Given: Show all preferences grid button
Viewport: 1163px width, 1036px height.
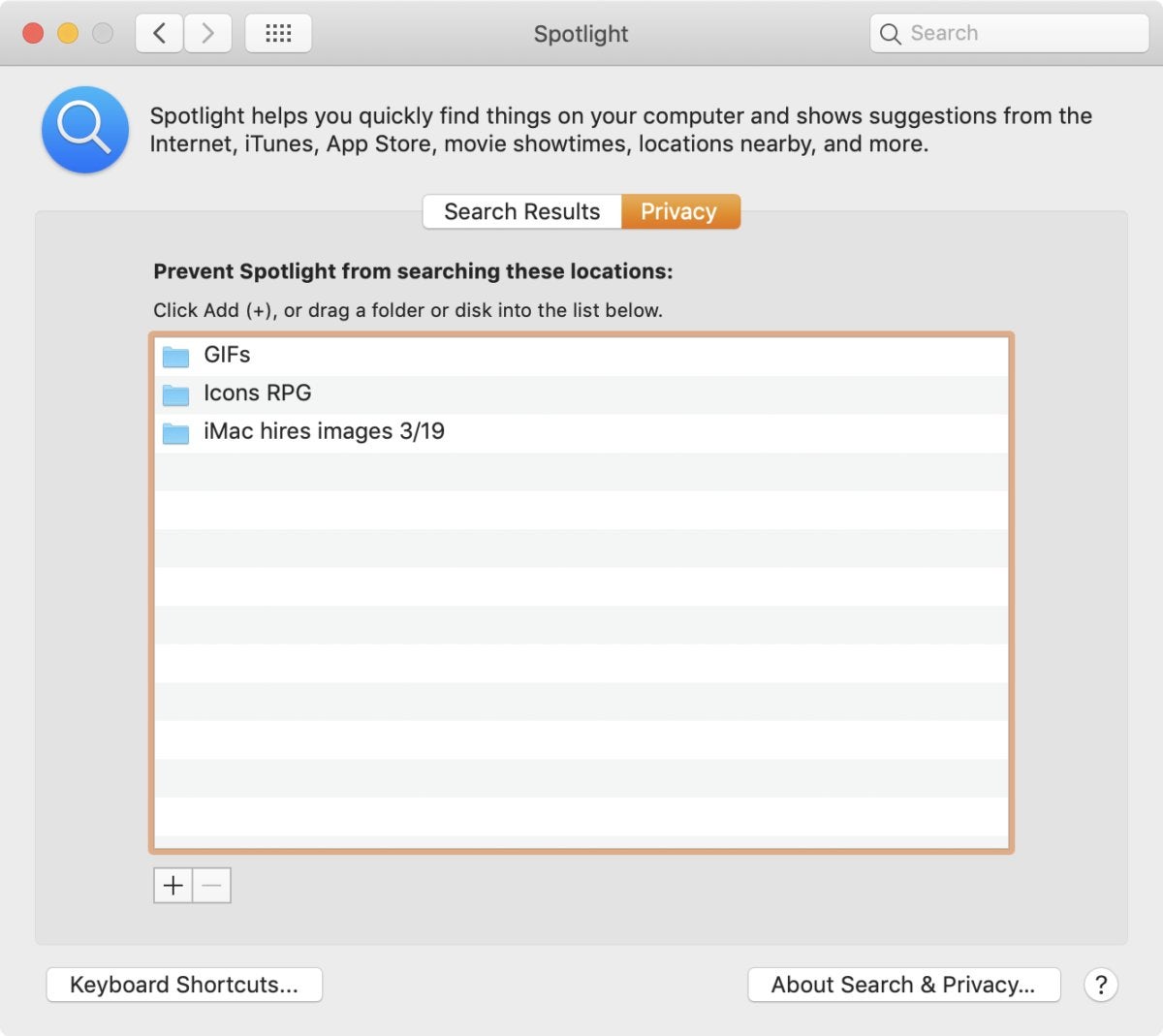Looking at the screenshot, I should tap(278, 34).
